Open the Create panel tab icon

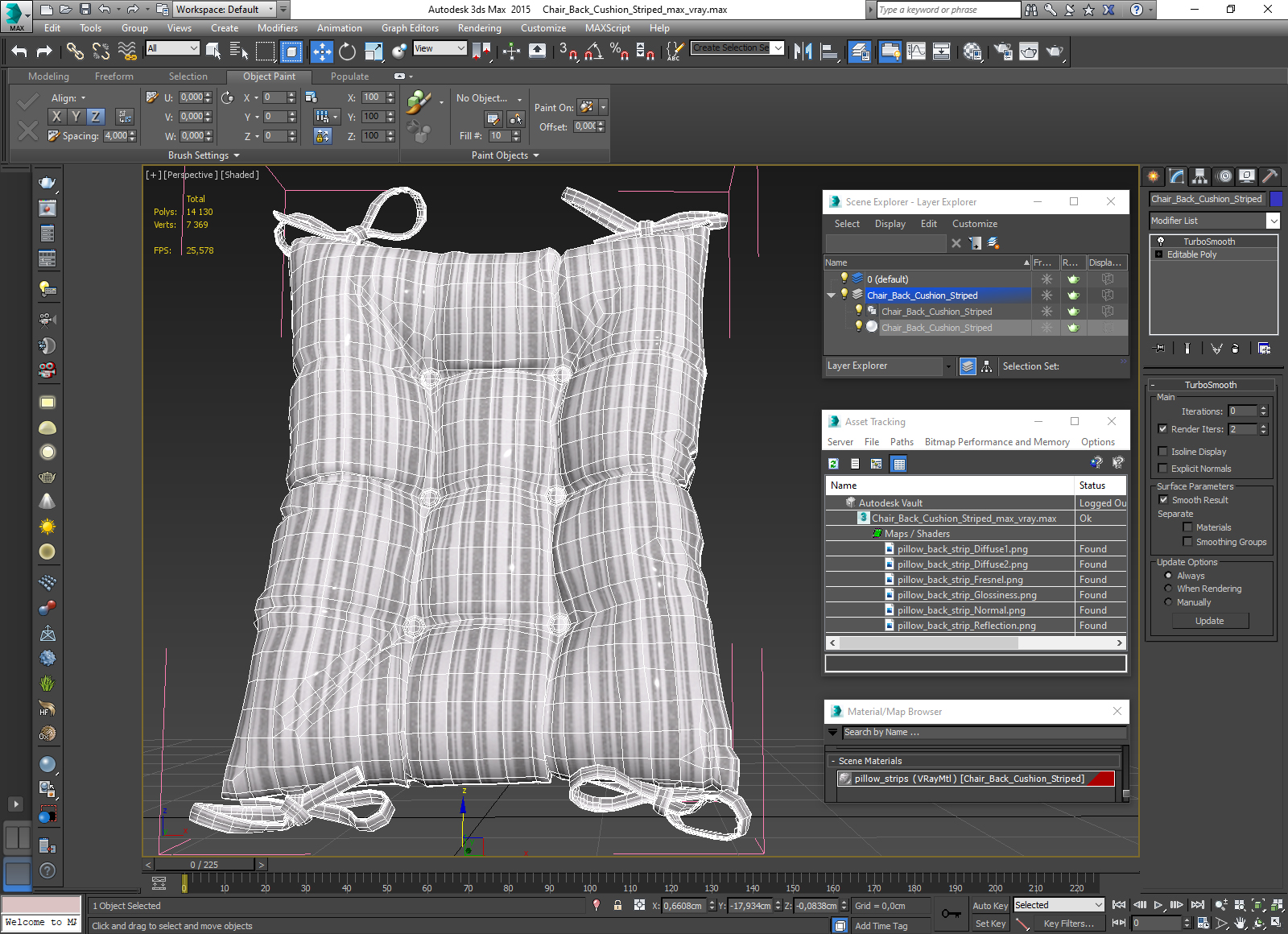coord(1154,176)
